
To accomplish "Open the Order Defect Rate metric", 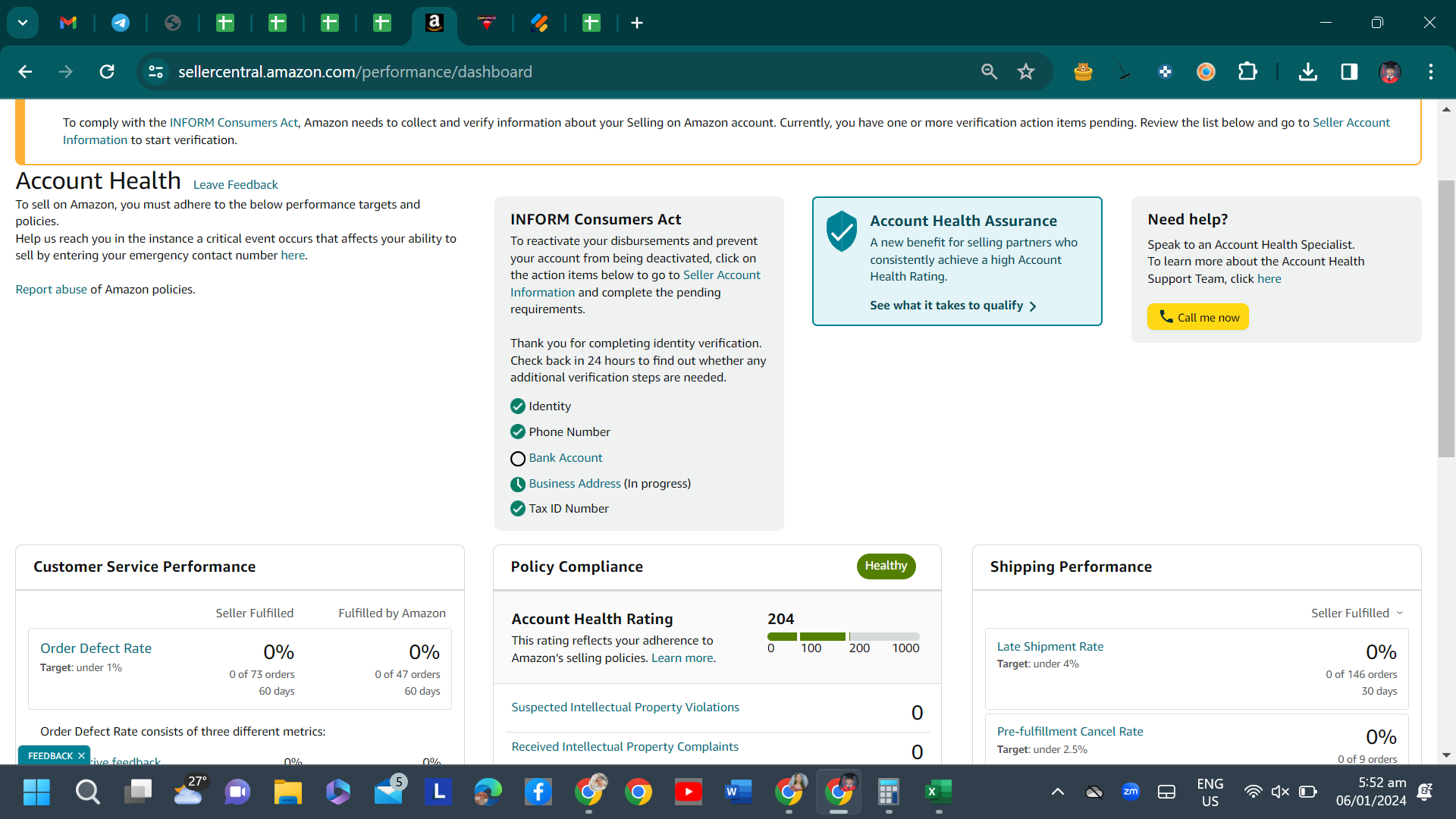I will (96, 648).
